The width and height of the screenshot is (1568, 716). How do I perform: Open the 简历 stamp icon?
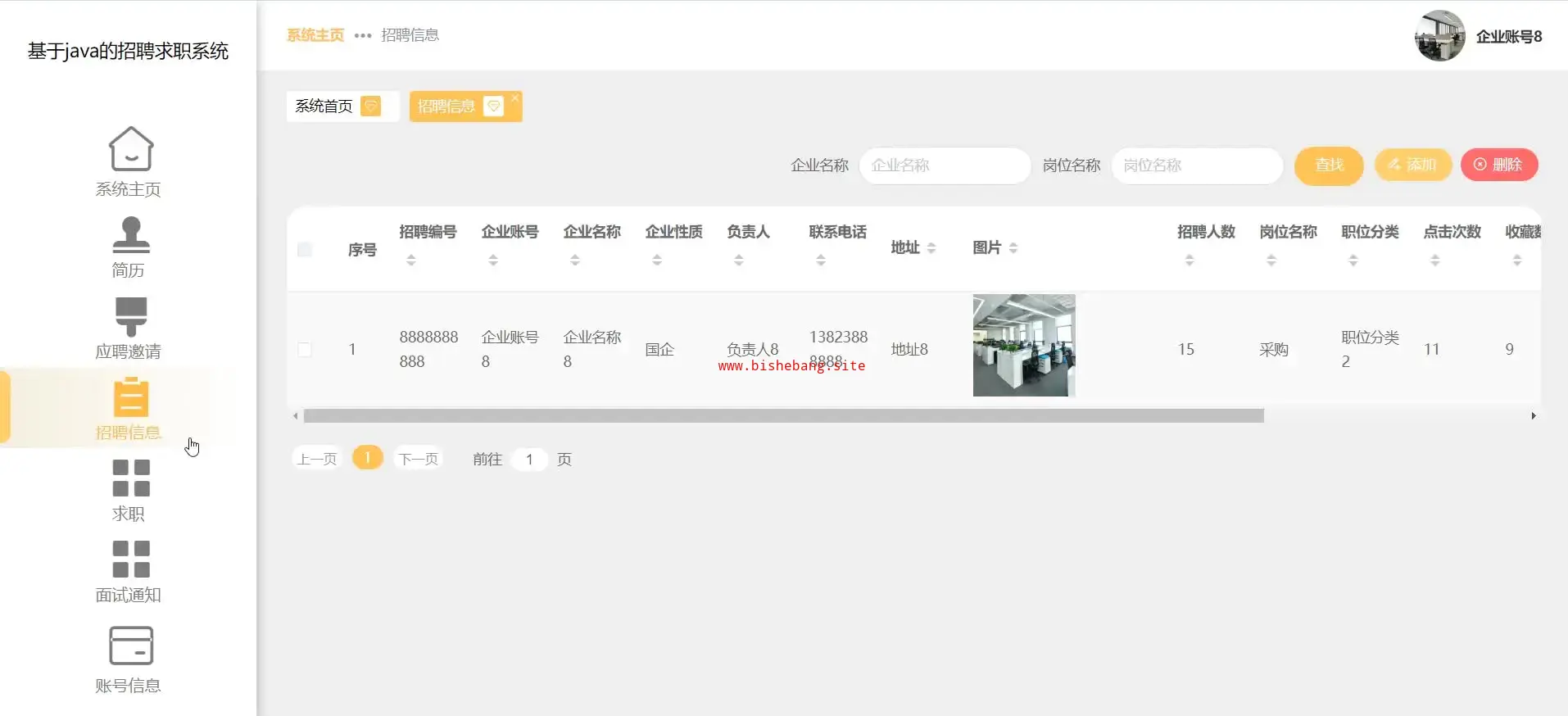130,235
